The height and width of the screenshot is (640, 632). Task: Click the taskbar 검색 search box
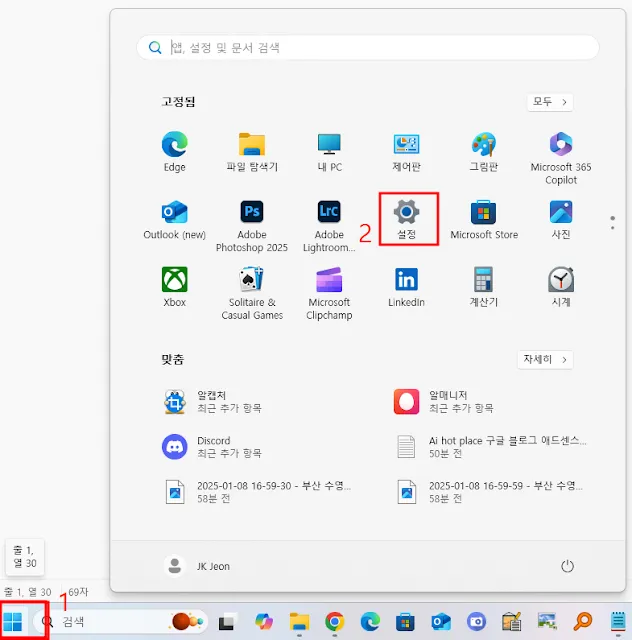(x=121, y=622)
